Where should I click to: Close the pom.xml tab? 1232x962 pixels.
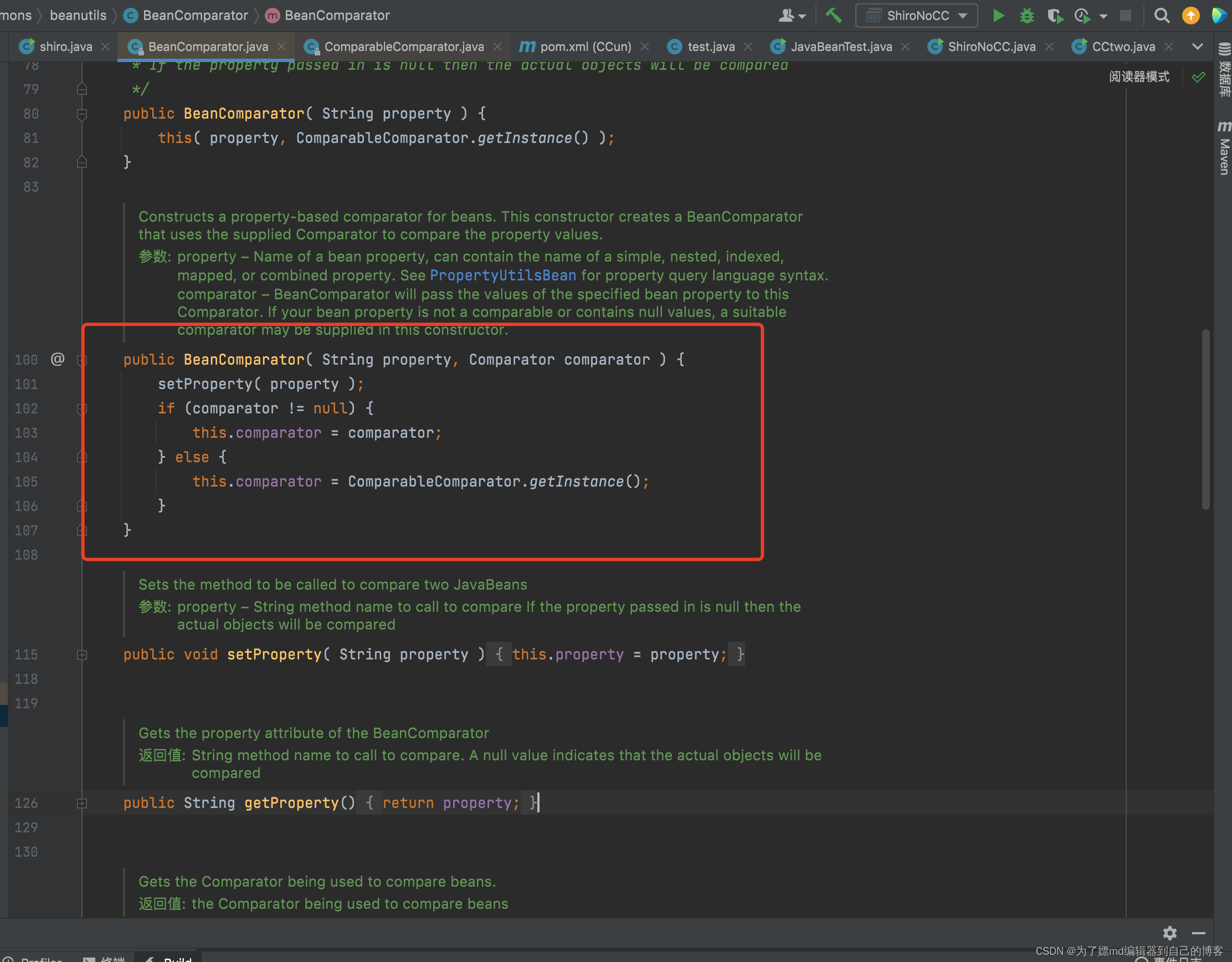645,47
